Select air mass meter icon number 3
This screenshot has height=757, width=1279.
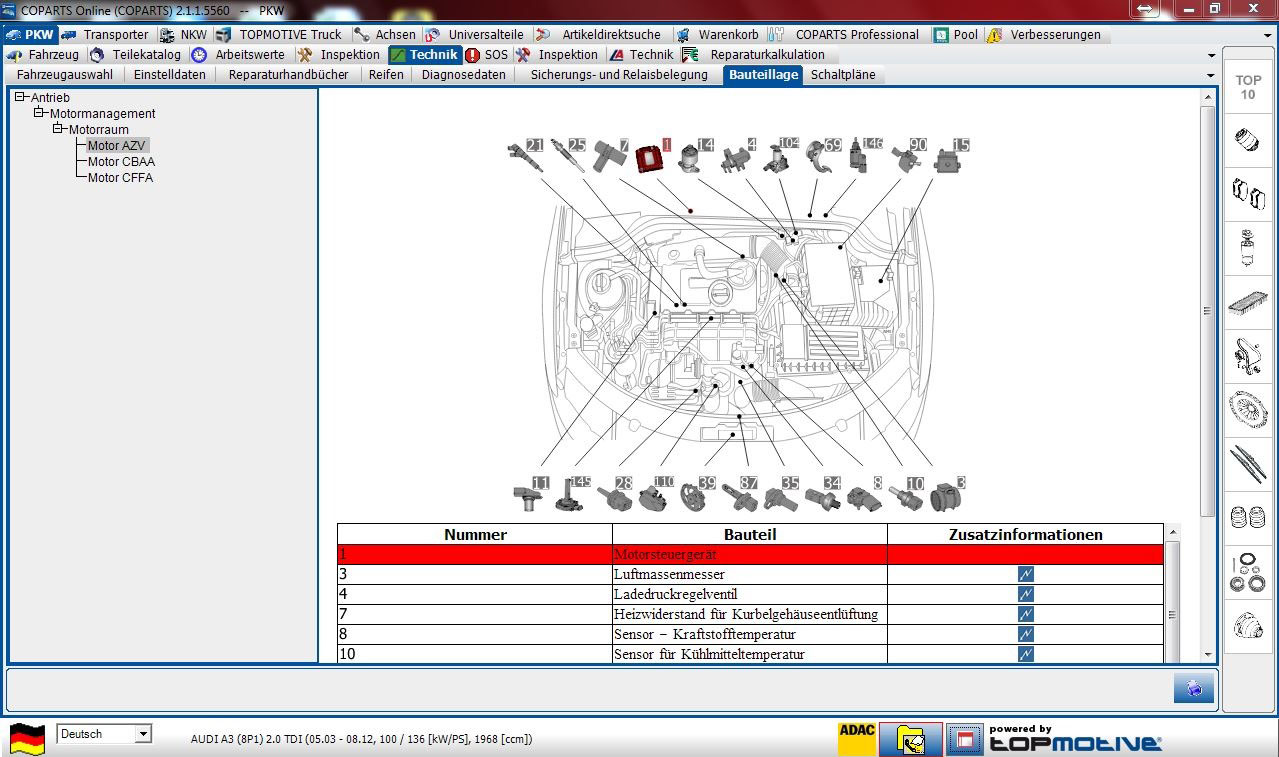pos(948,494)
